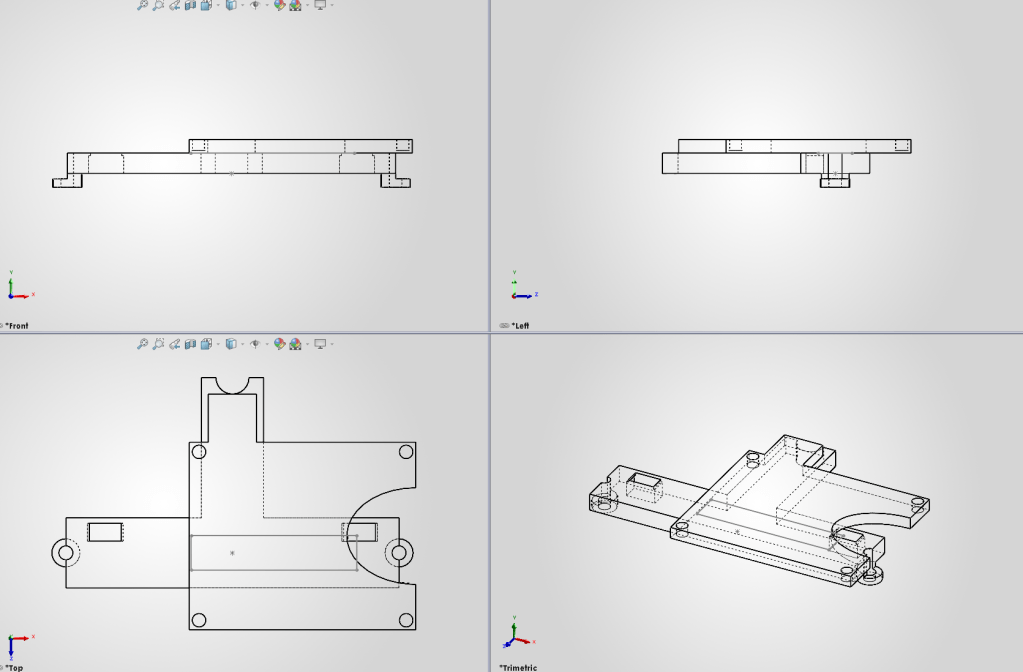
Task: Click the *Front view label
Action: (x=17, y=326)
